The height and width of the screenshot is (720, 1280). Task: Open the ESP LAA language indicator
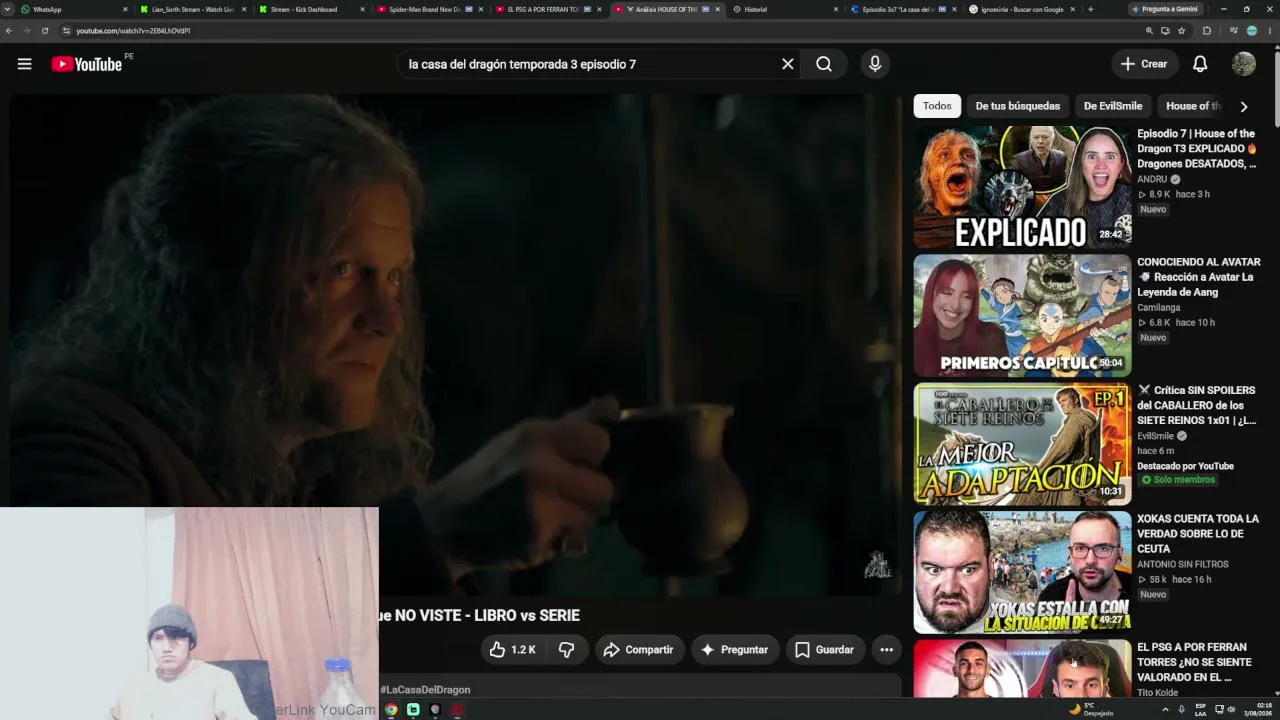[x=1201, y=710]
